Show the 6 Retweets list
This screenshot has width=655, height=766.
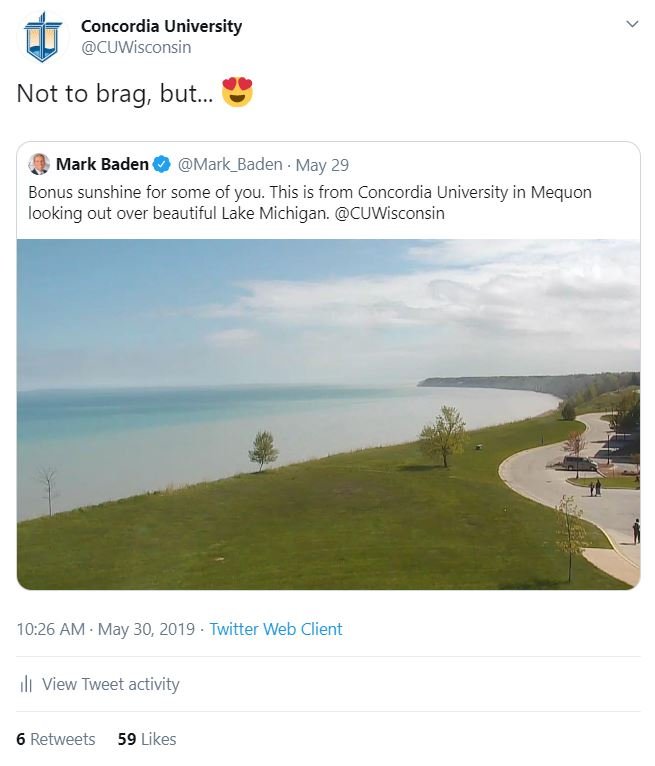click(x=56, y=739)
